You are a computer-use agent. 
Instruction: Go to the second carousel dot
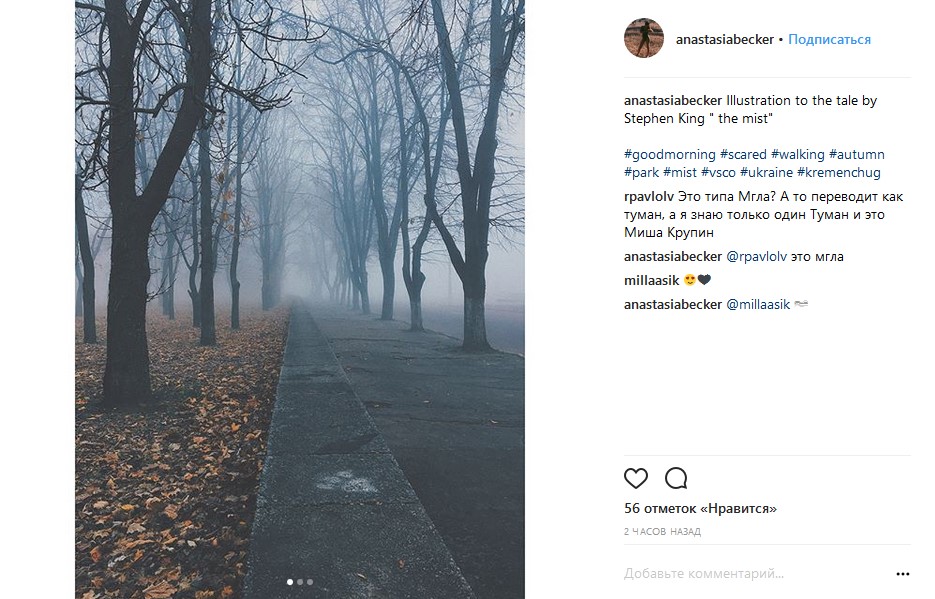300,581
